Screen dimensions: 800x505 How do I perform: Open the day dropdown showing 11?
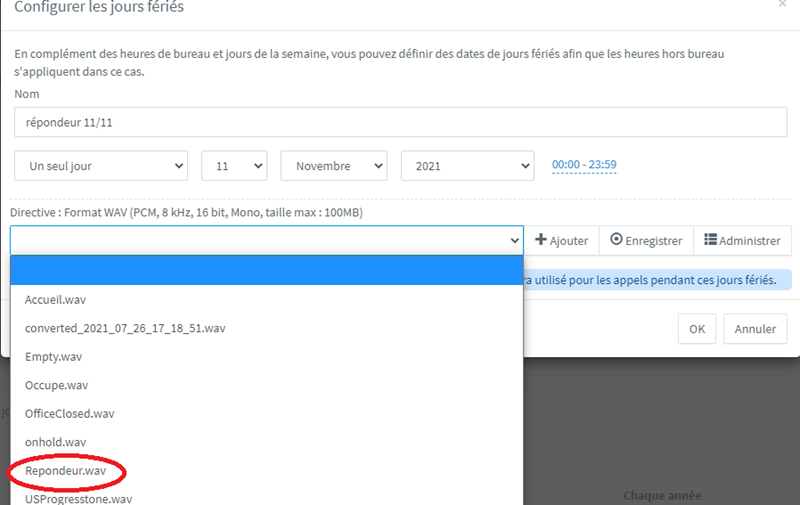(234, 166)
